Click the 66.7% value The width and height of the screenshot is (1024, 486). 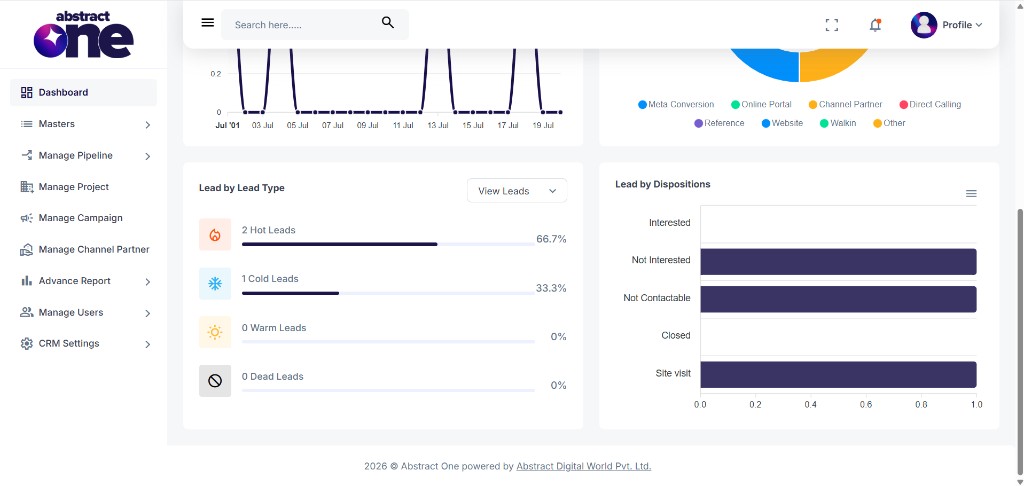click(551, 239)
